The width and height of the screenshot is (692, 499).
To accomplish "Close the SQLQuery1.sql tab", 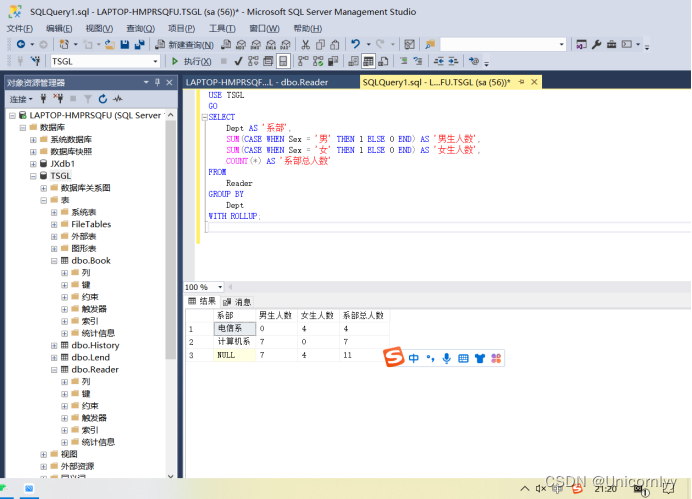I will [534, 82].
